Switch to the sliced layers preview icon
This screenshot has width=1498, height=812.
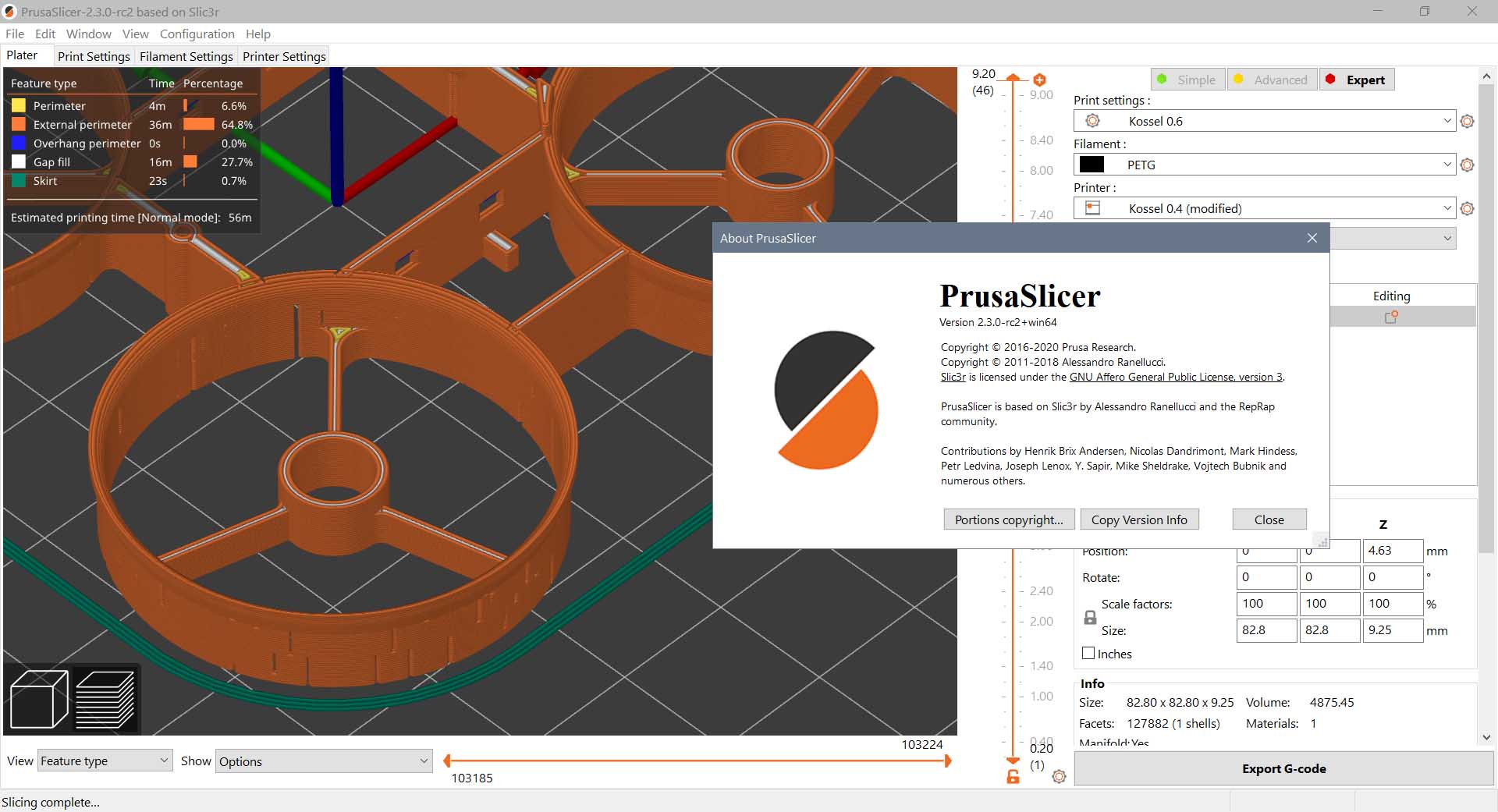click(105, 699)
